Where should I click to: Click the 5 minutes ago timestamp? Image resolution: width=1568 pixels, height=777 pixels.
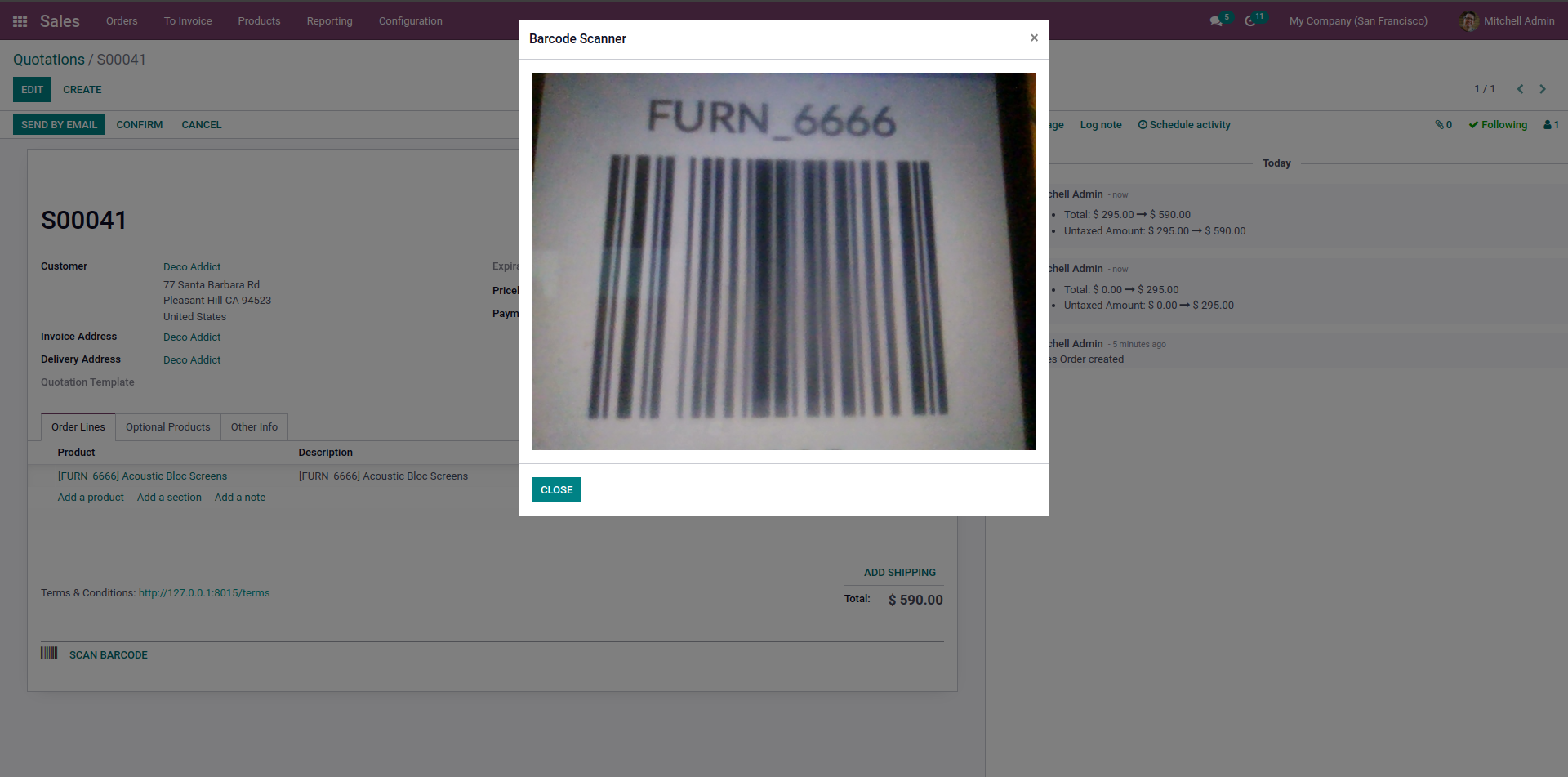[x=1139, y=345]
